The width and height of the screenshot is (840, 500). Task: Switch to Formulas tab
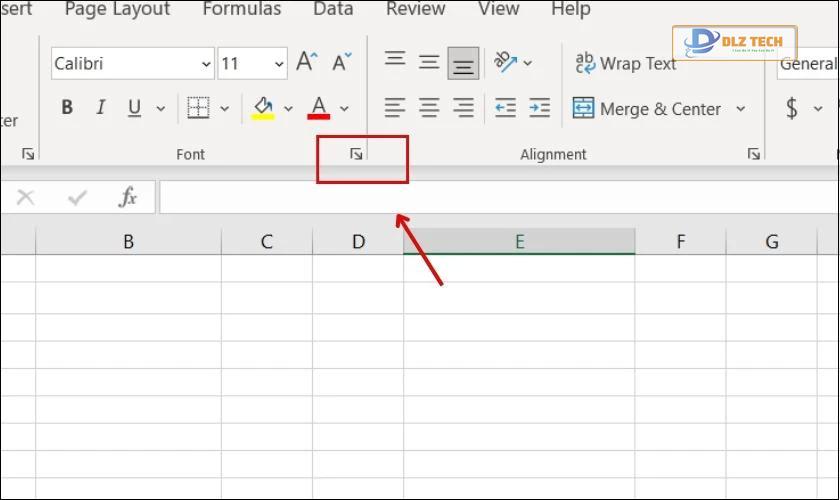(242, 9)
